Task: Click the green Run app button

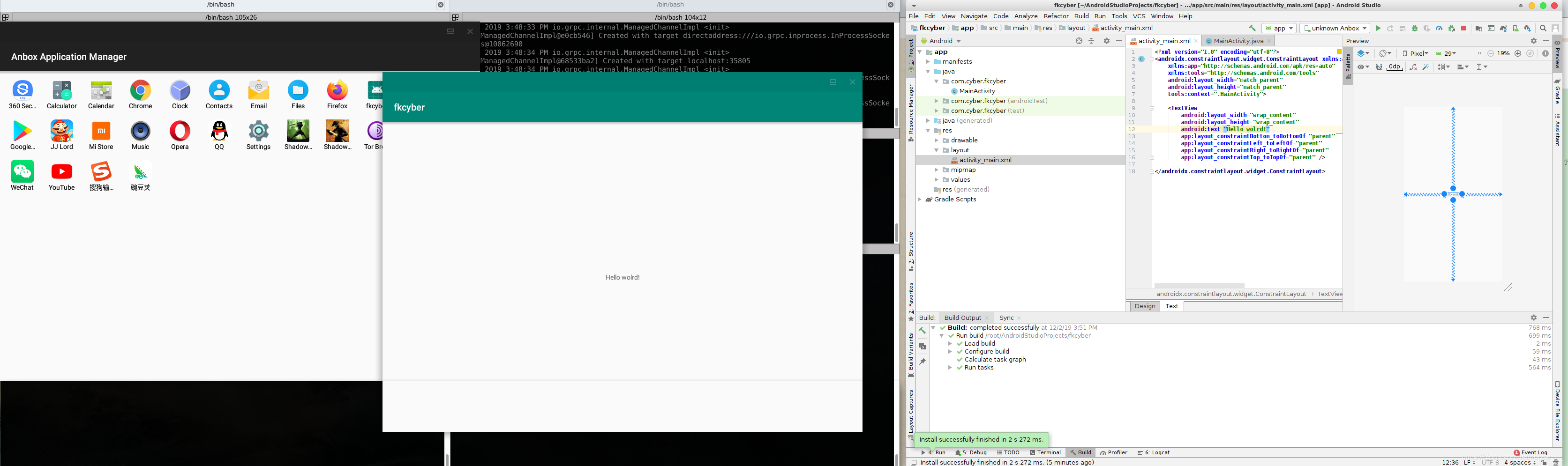Action: 1379,29
